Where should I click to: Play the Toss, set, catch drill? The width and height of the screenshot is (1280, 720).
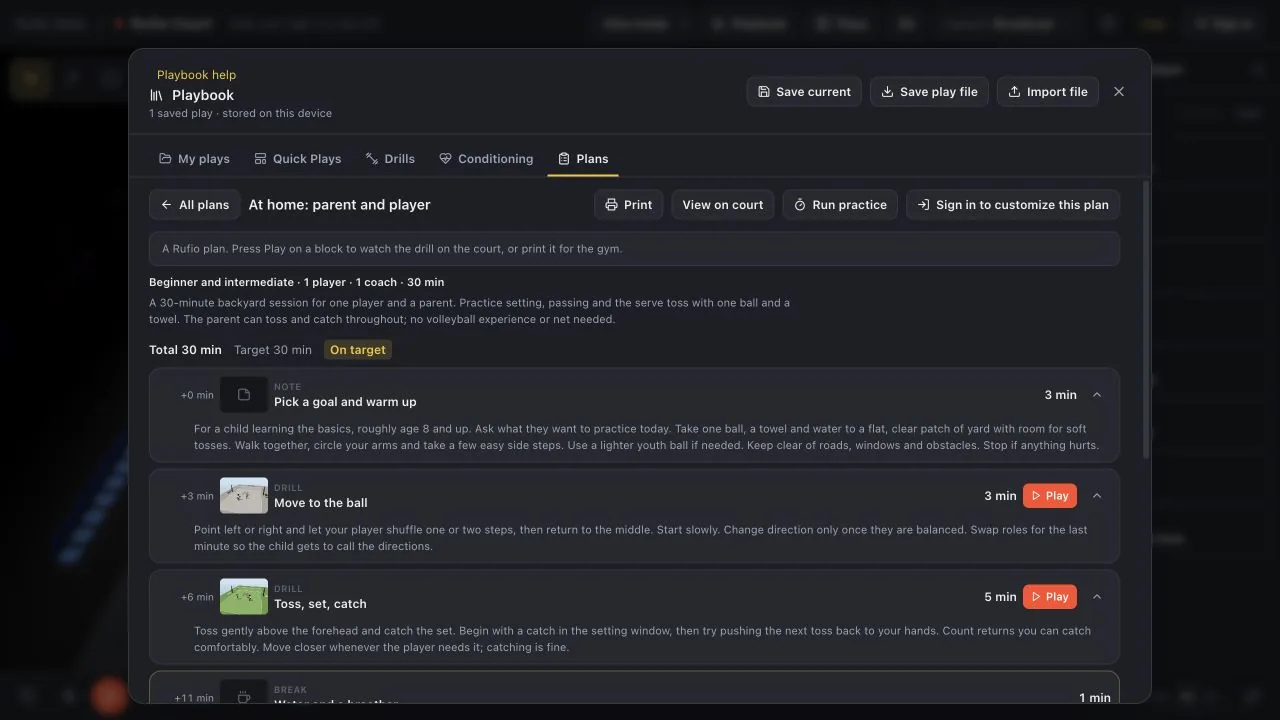1050,597
